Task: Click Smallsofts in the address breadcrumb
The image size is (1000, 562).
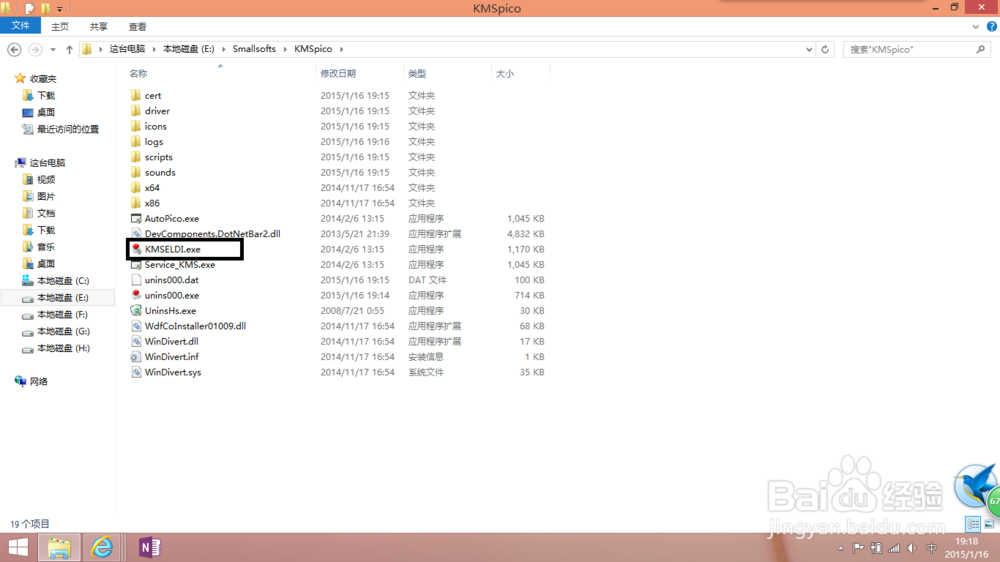Action: (x=254, y=49)
